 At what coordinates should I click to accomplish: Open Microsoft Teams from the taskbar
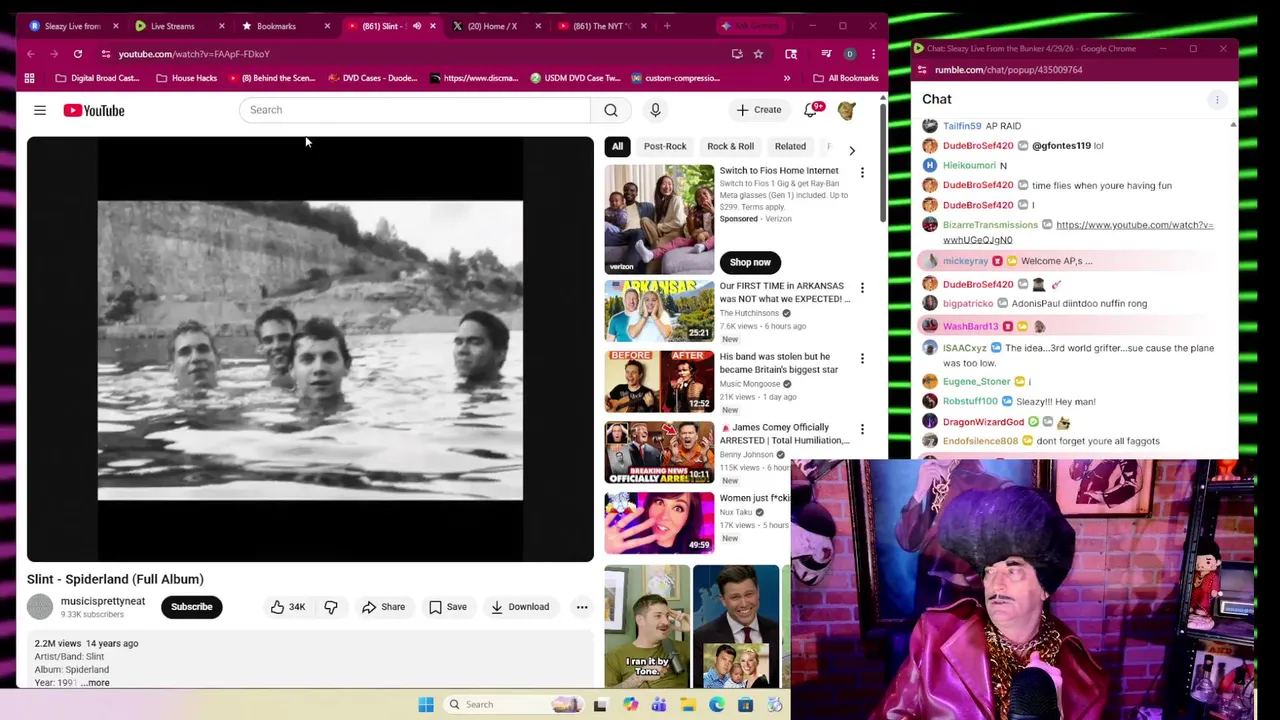pos(659,705)
